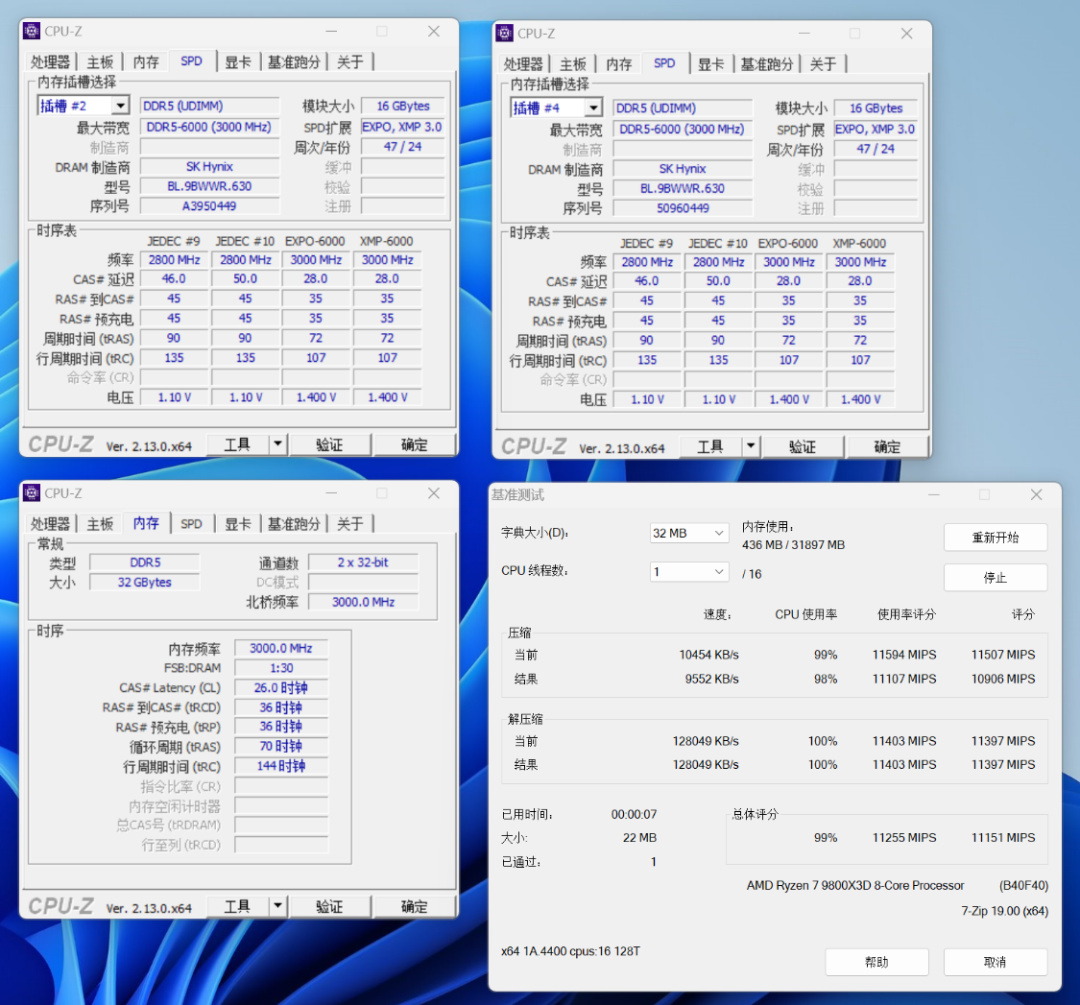Expand 工具 arrow in bottom-left CPU-Z
This screenshot has width=1080, height=1005.
point(278,906)
